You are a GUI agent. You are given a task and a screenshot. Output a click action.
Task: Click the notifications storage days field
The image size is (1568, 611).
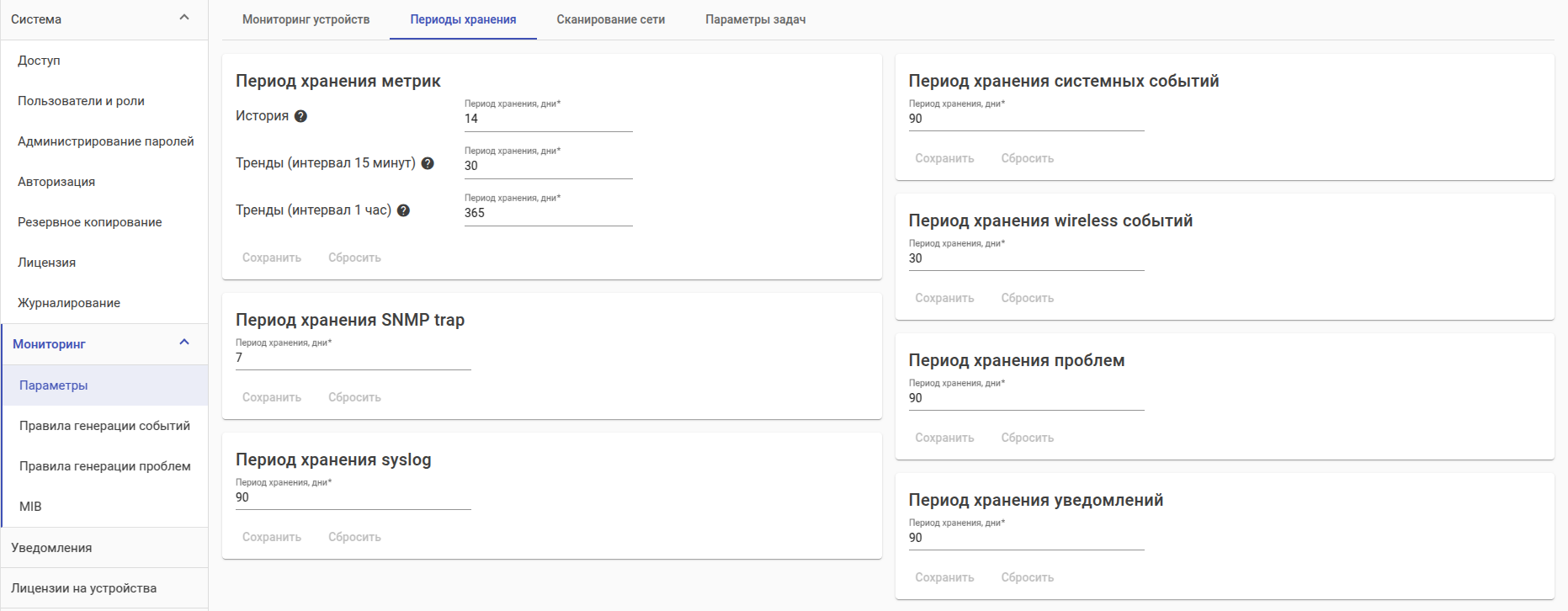[1026, 538]
